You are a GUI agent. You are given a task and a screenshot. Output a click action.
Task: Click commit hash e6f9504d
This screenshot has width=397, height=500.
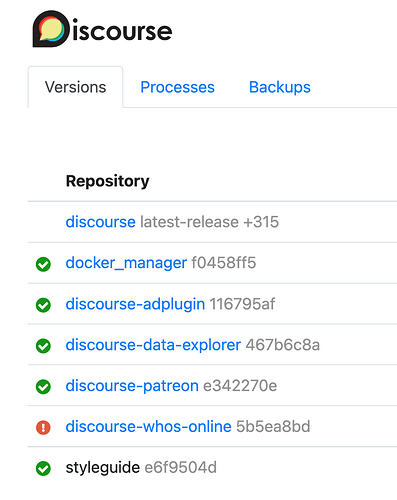tap(180, 468)
